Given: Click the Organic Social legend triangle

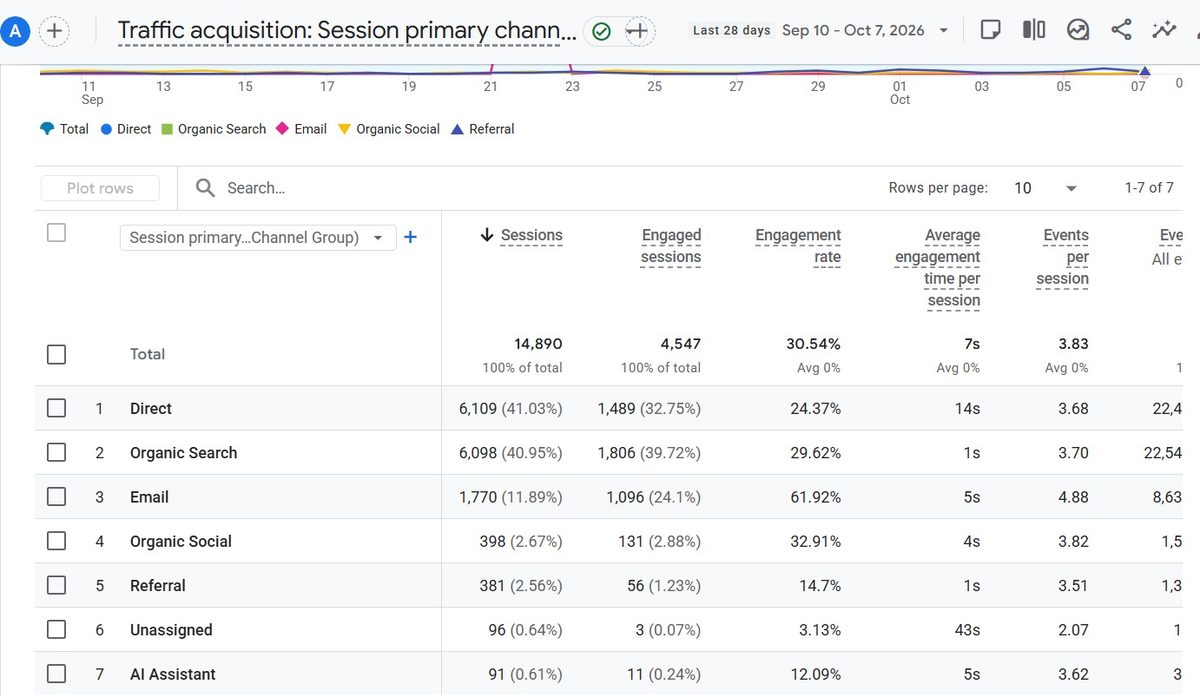Looking at the screenshot, I should click(345, 129).
